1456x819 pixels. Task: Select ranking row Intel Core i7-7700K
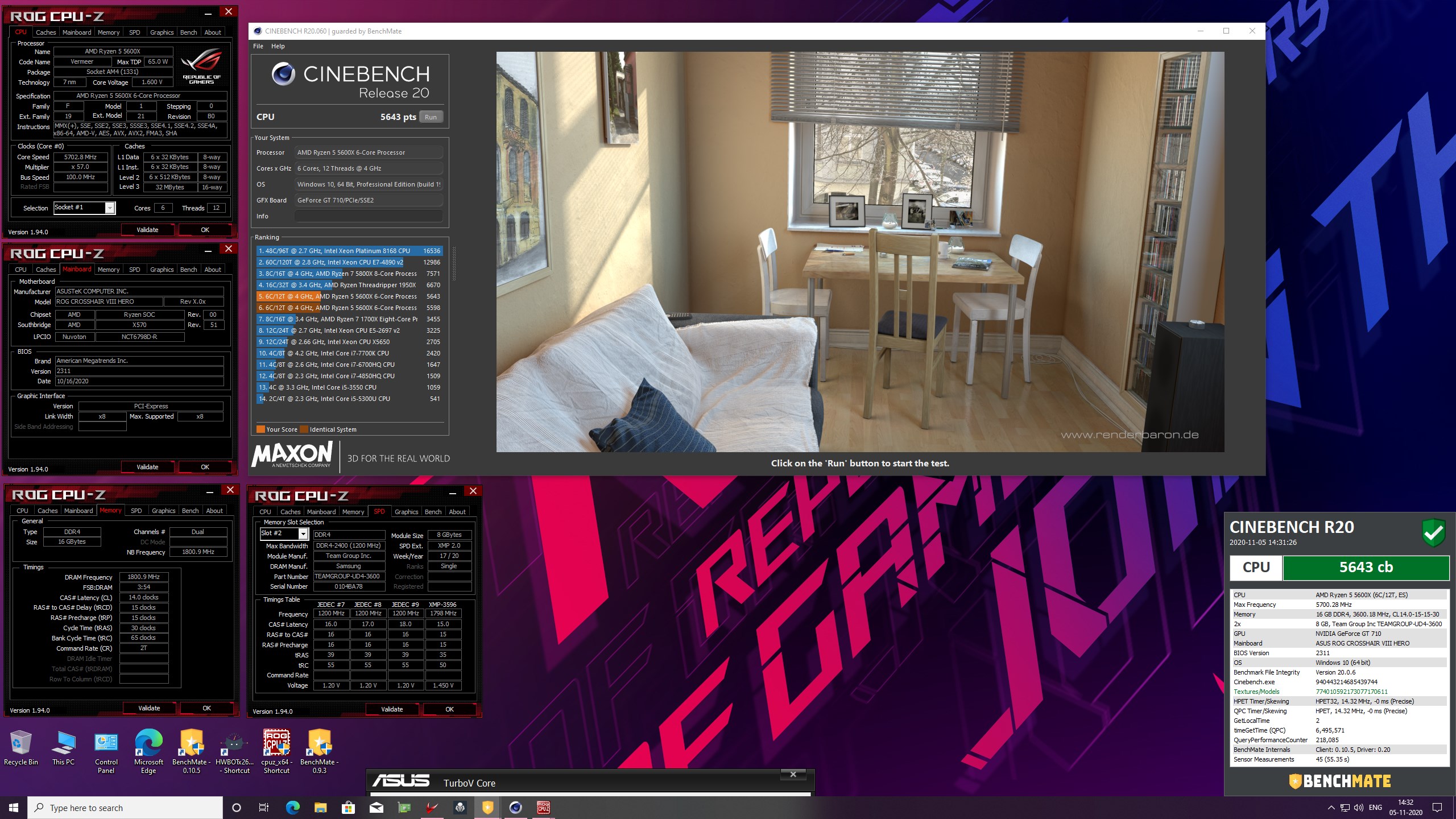[349, 353]
